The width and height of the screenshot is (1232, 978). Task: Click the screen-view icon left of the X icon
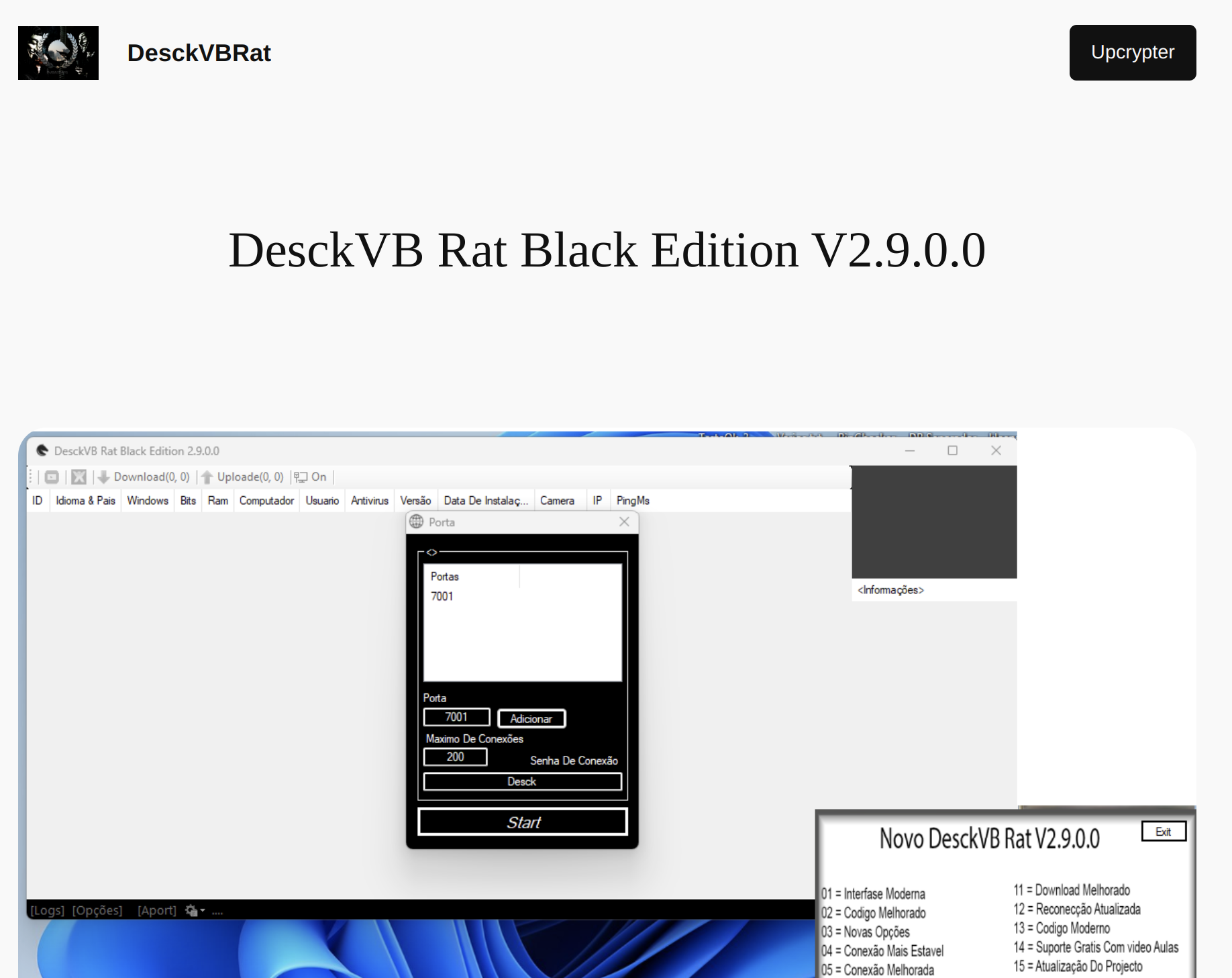coord(52,477)
